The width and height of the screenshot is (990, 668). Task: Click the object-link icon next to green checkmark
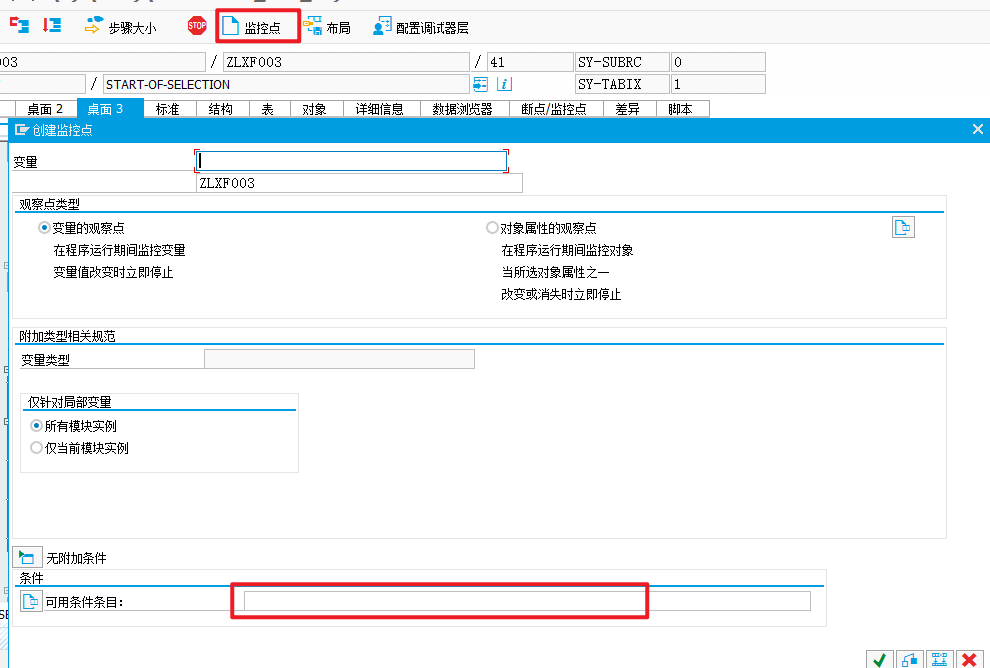[x=909, y=660]
